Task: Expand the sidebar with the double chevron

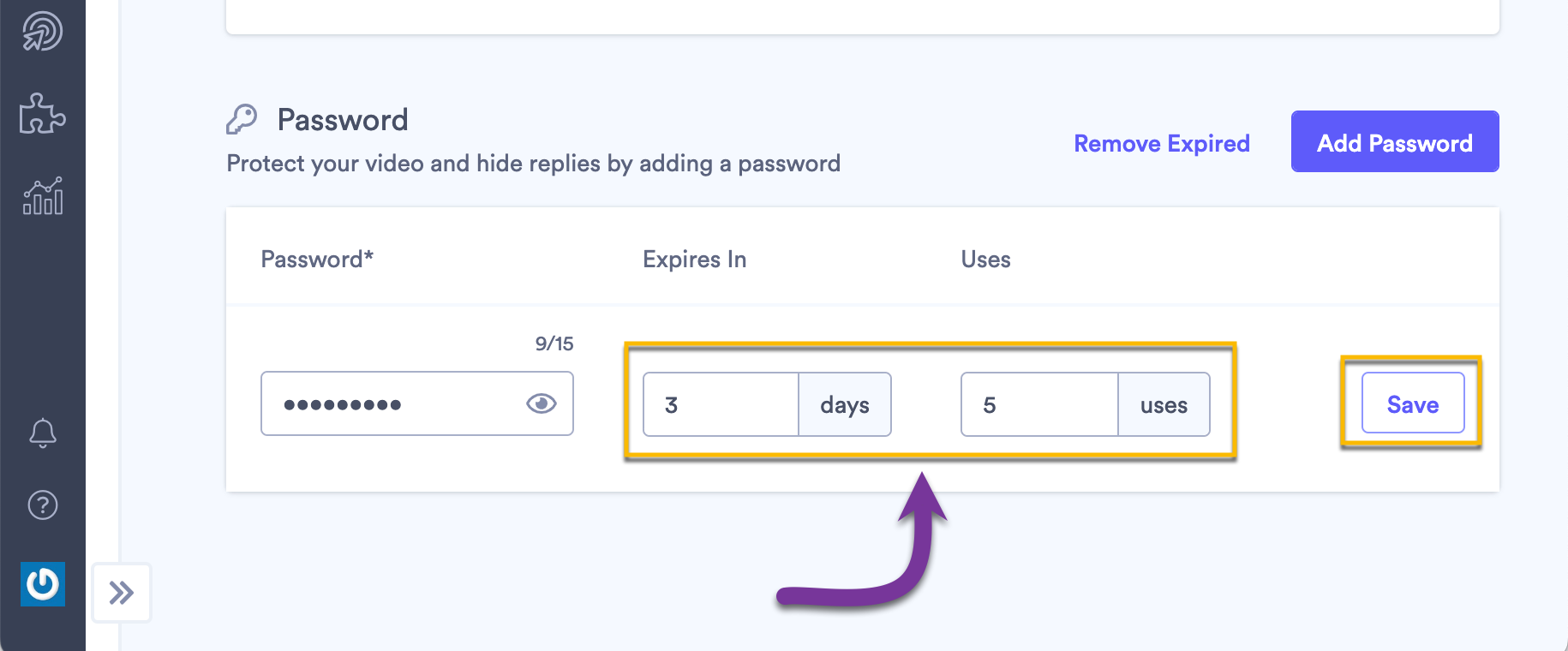Action: 122,592
